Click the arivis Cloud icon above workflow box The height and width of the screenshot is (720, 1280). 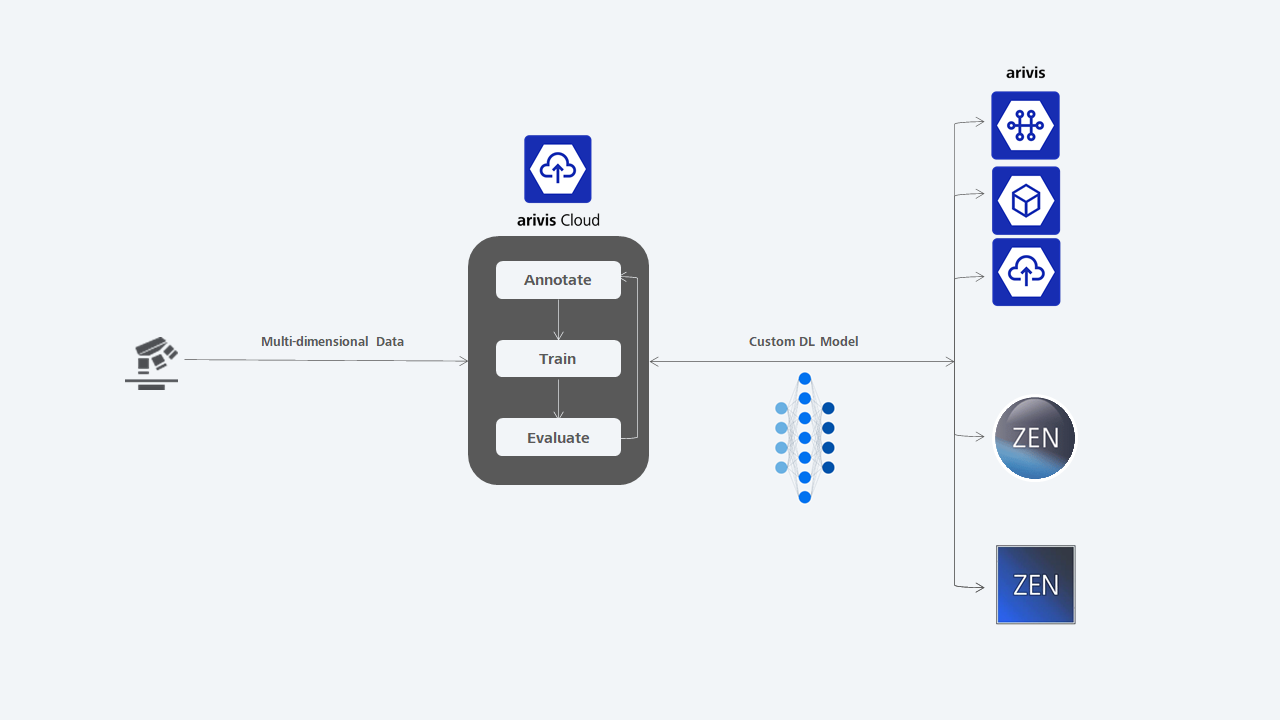click(x=558, y=169)
